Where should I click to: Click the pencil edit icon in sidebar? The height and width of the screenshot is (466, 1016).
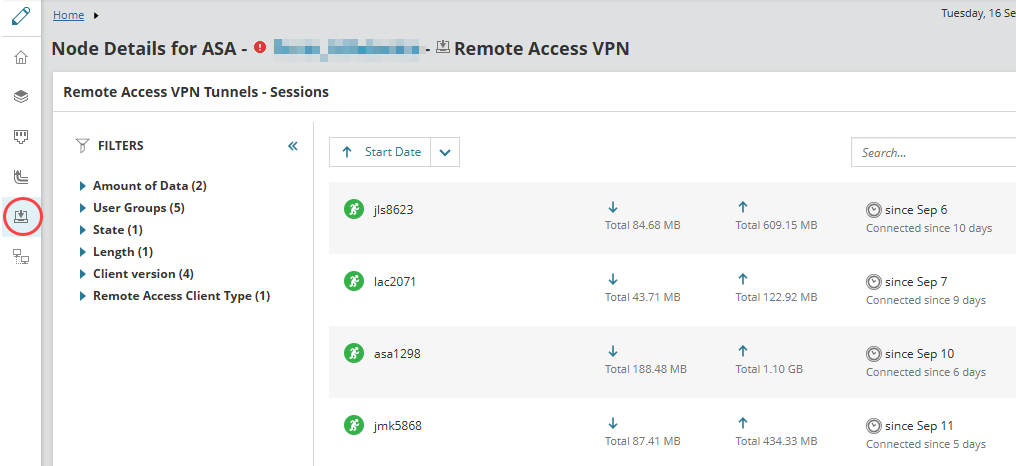20,17
